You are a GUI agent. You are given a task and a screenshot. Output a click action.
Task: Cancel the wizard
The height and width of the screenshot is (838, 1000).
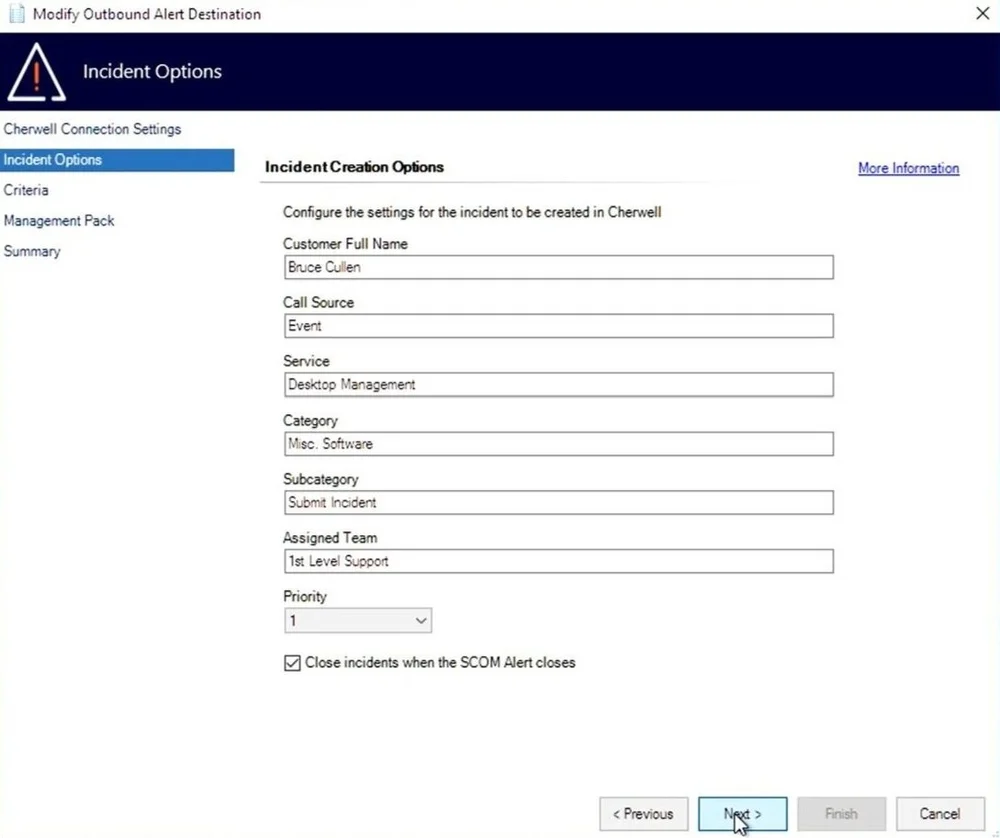point(940,814)
